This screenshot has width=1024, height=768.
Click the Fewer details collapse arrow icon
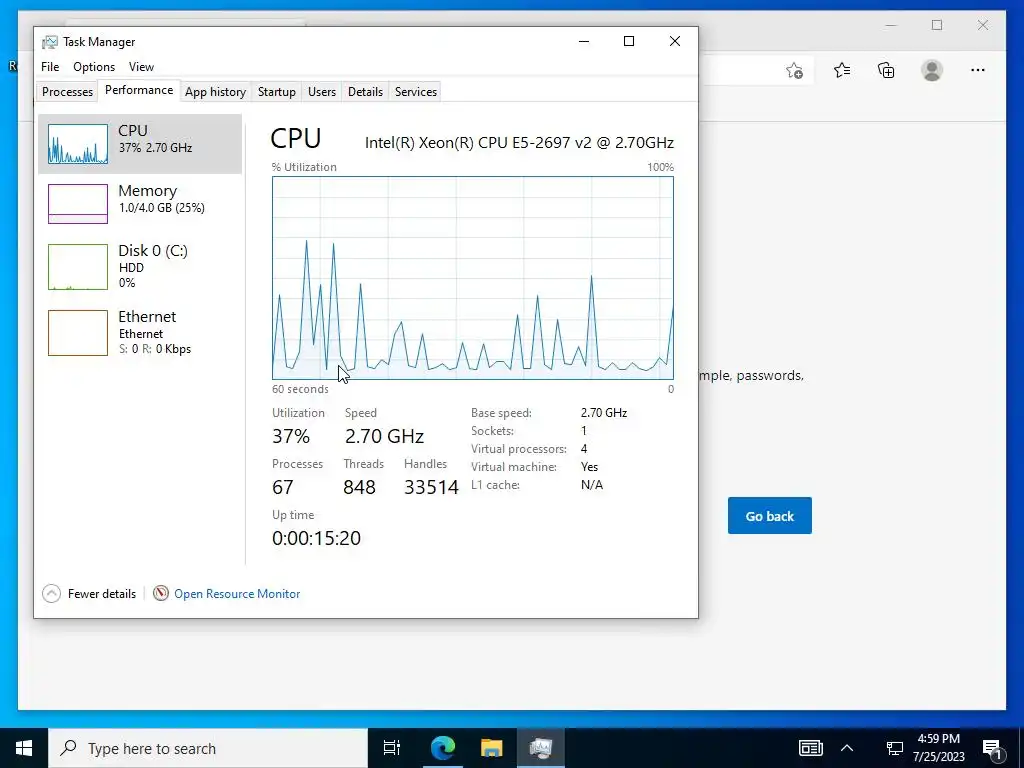(x=52, y=593)
